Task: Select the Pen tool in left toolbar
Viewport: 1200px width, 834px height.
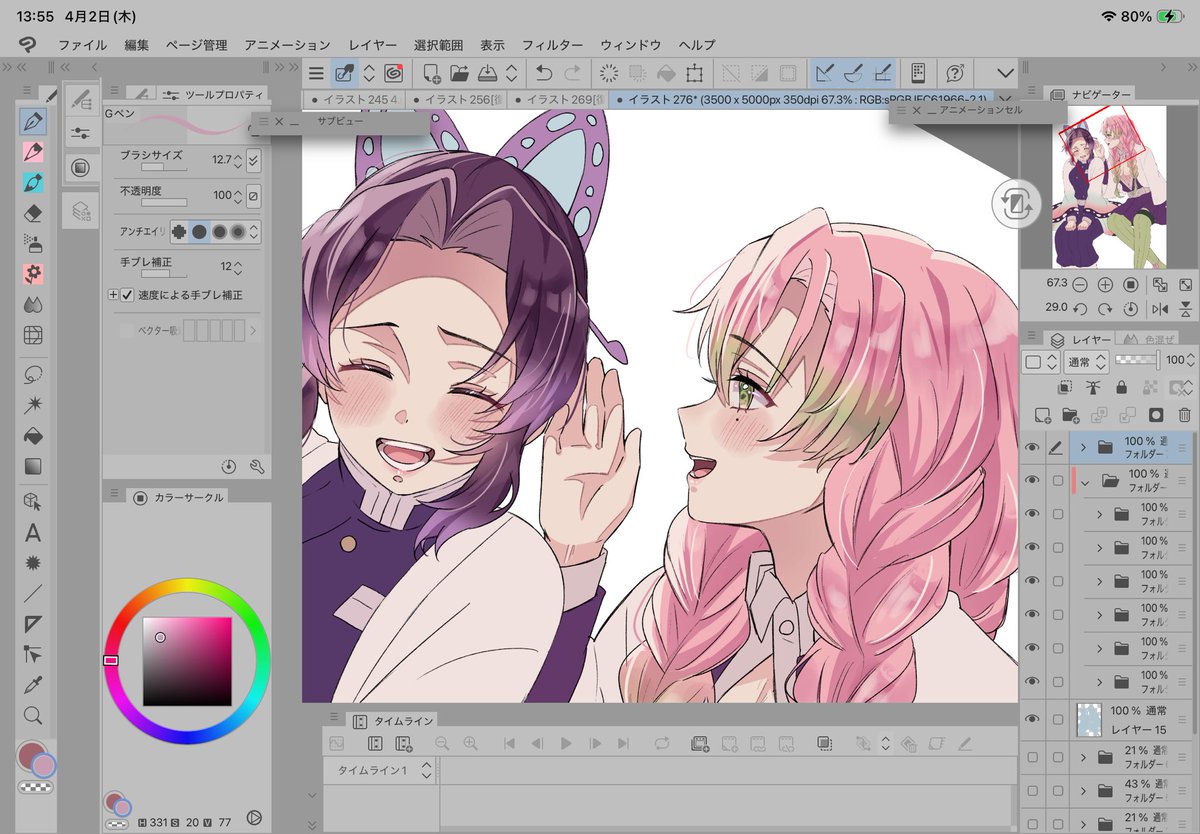Action: [x=33, y=122]
